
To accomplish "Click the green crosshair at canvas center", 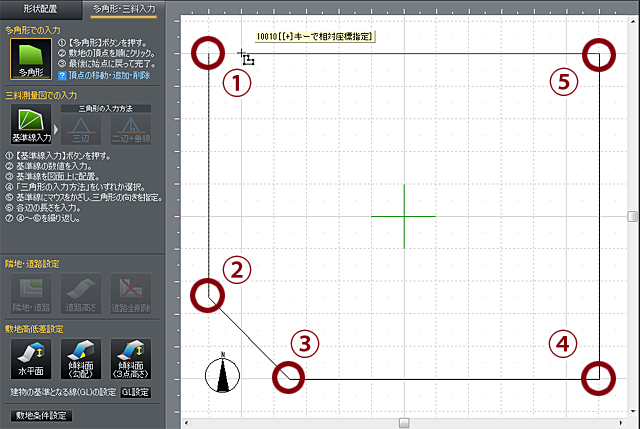I will click(403, 216).
